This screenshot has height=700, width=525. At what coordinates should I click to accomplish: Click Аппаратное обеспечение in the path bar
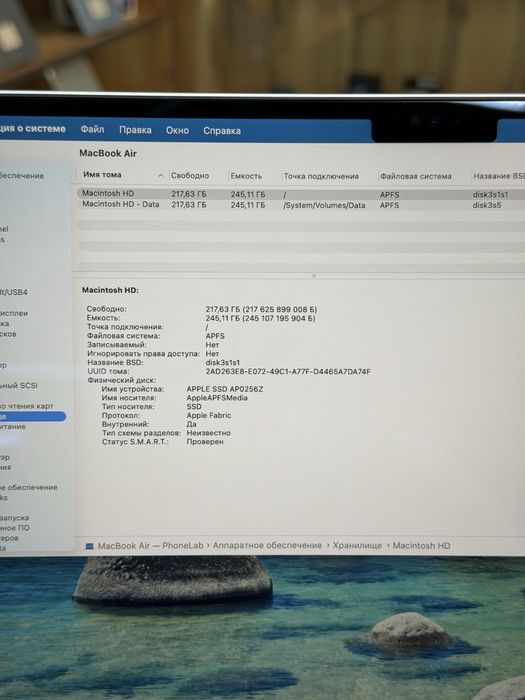tap(267, 546)
